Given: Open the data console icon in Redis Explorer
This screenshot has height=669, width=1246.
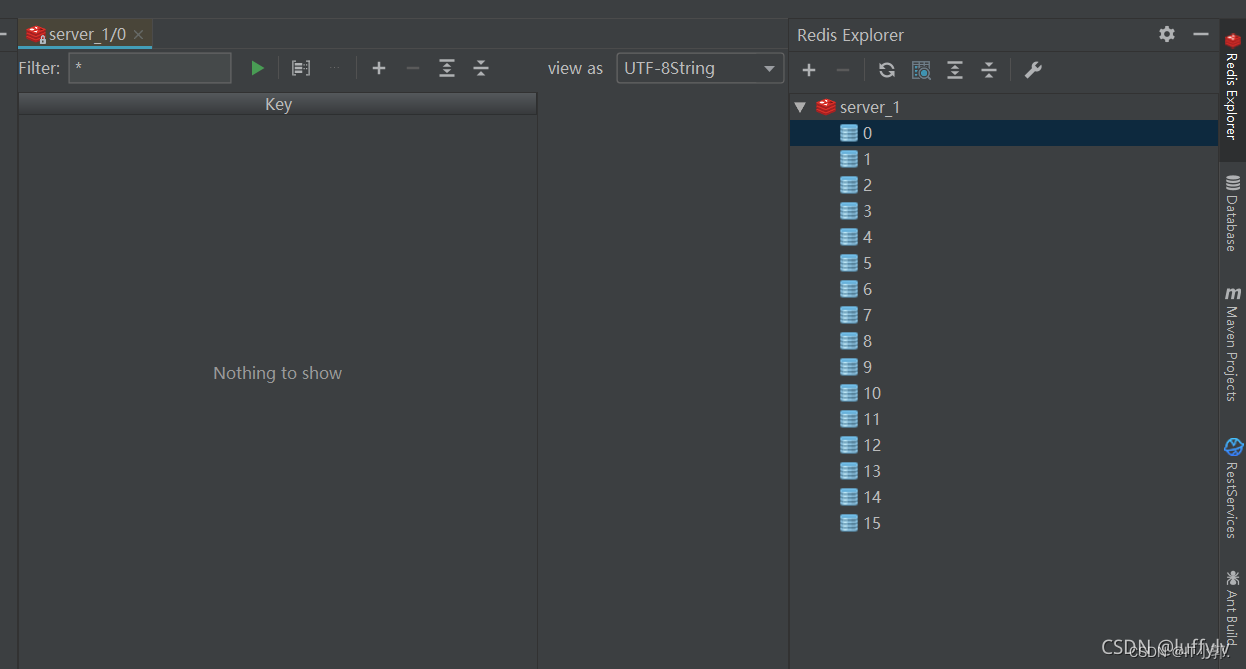Looking at the screenshot, I should 921,70.
